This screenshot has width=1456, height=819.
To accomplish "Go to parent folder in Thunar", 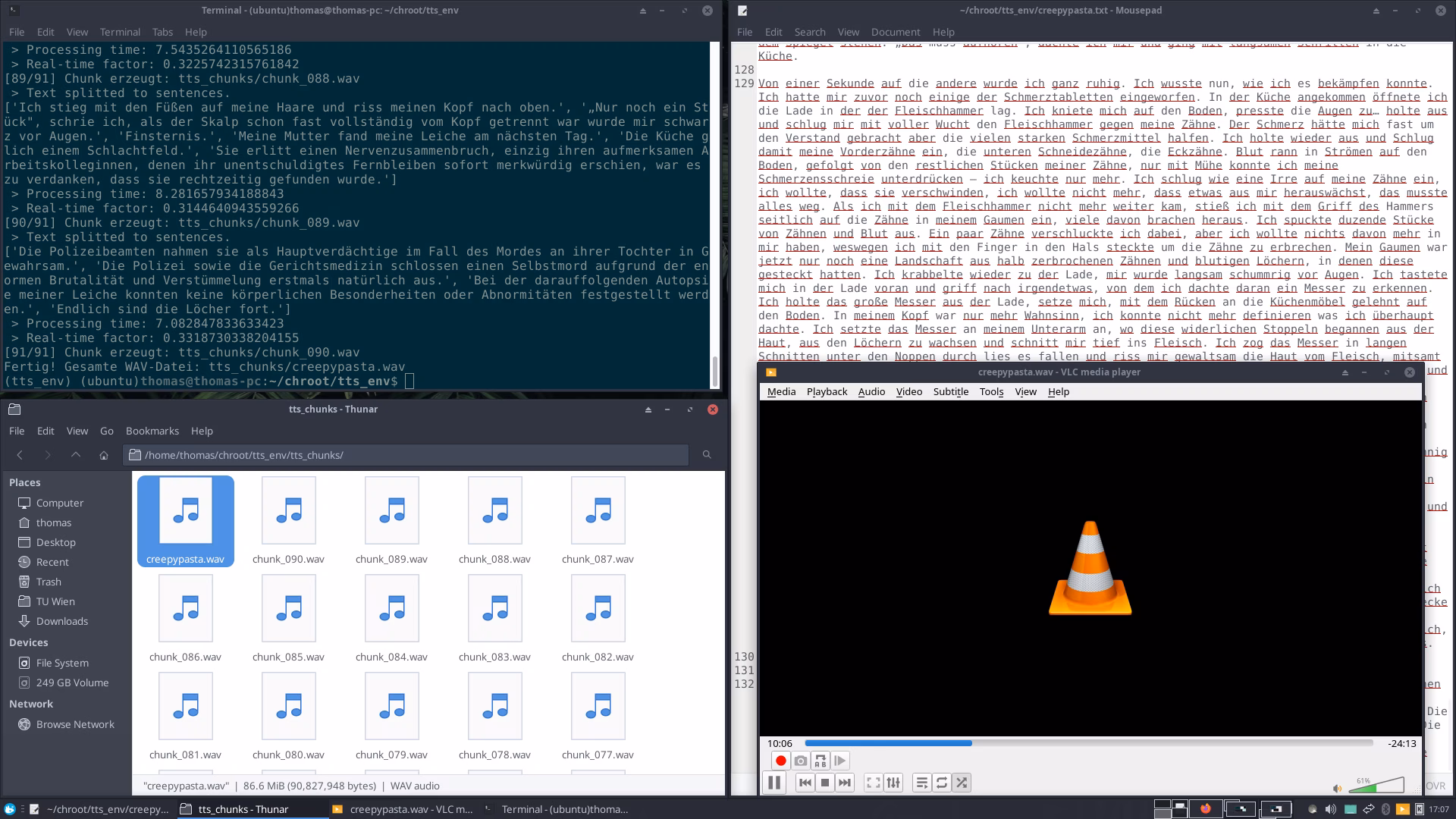I will pyautogui.click(x=76, y=455).
